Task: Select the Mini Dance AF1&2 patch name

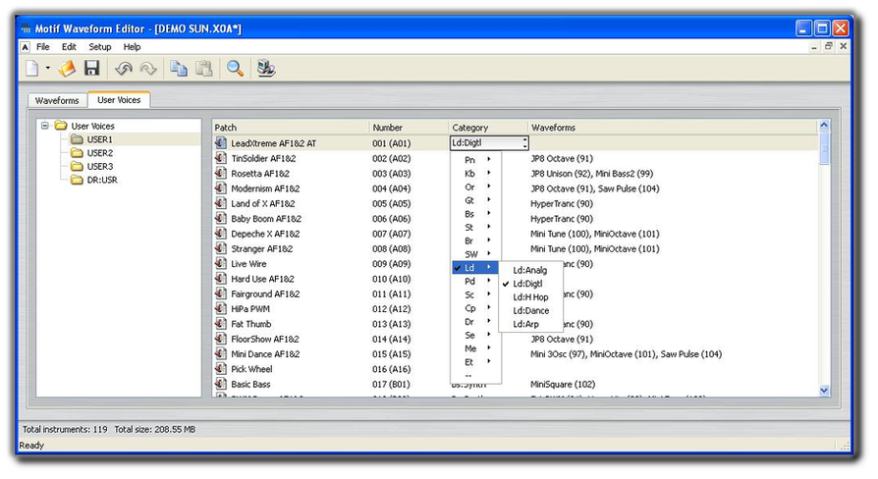Action: 265,354
